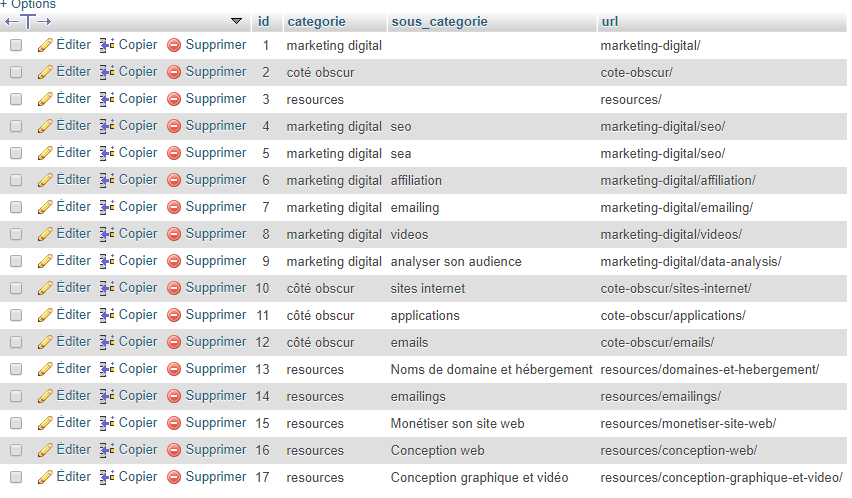Image resolution: width=852 pixels, height=498 pixels.
Task: Click the pencil icon for row 15
Action: [45, 423]
